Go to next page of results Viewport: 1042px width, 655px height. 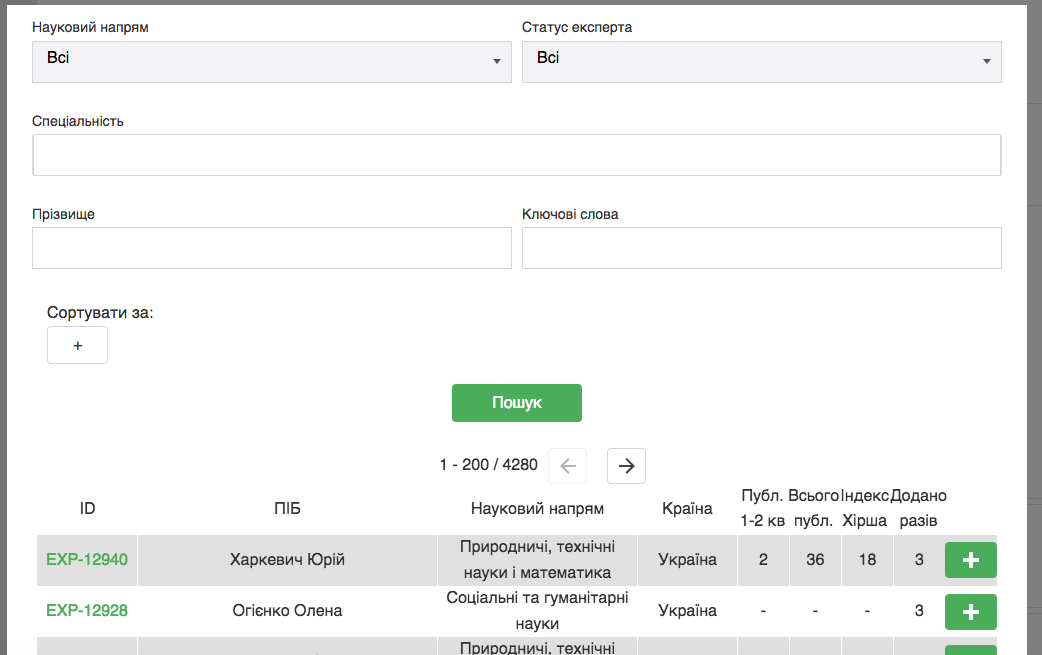pyautogui.click(x=626, y=466)
